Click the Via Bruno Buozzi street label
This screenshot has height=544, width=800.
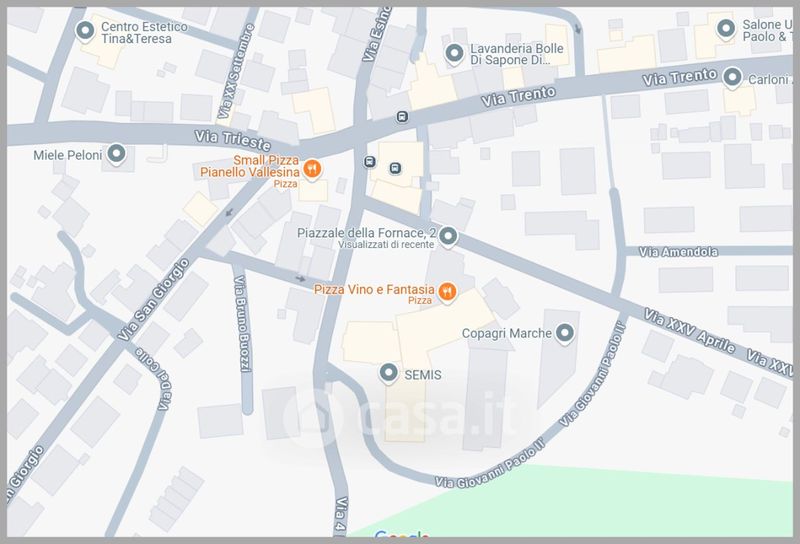(x=242, y=324)
